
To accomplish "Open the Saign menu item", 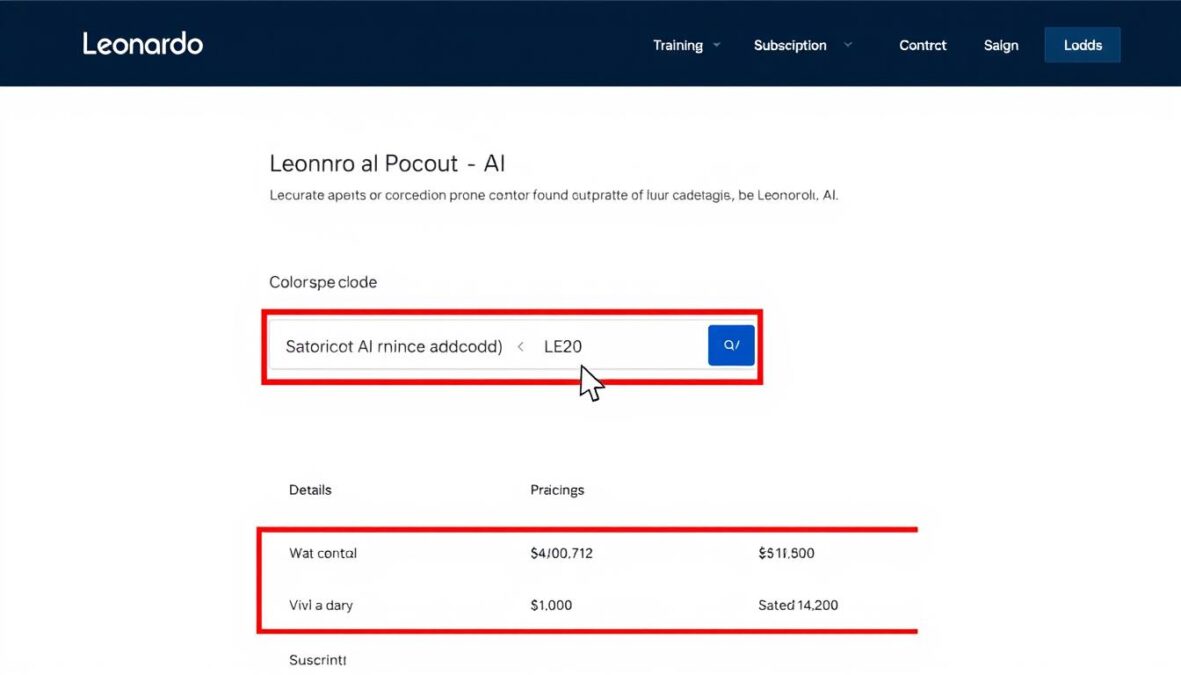I will [1000, 45].
